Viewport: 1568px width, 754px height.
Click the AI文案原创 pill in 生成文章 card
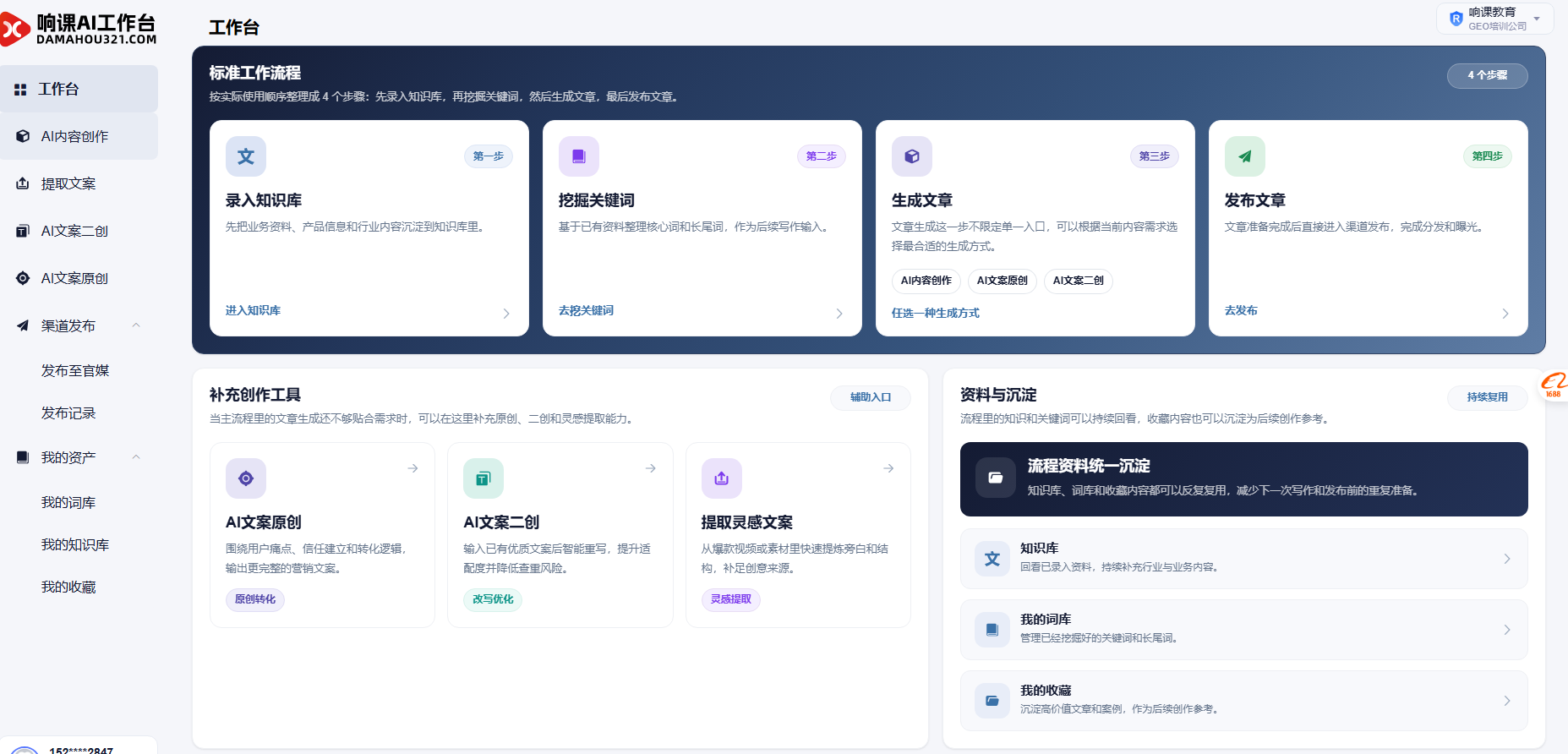[1002, 281]
